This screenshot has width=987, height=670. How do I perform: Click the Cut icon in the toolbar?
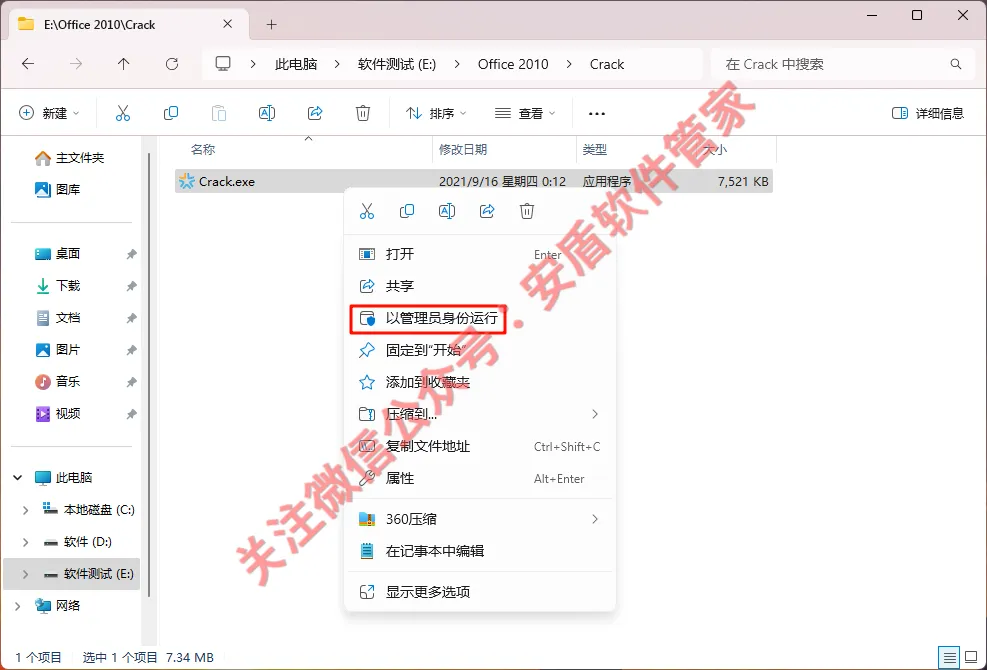coord(123,113)
